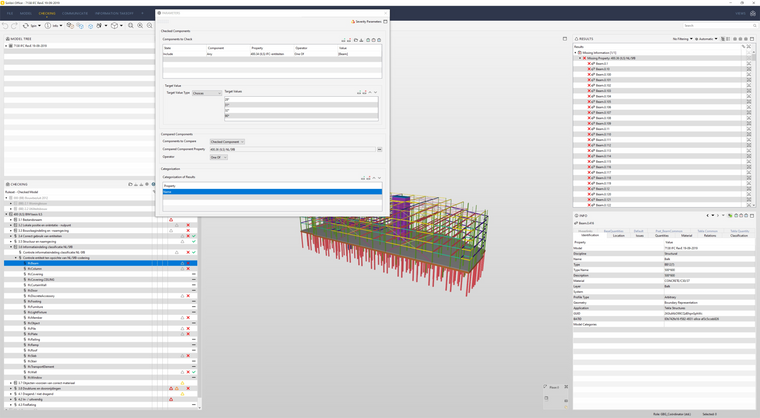The image size is (760, 418).
Task: Open the Target Value Type dropdown
Action: tap(207, 93)
